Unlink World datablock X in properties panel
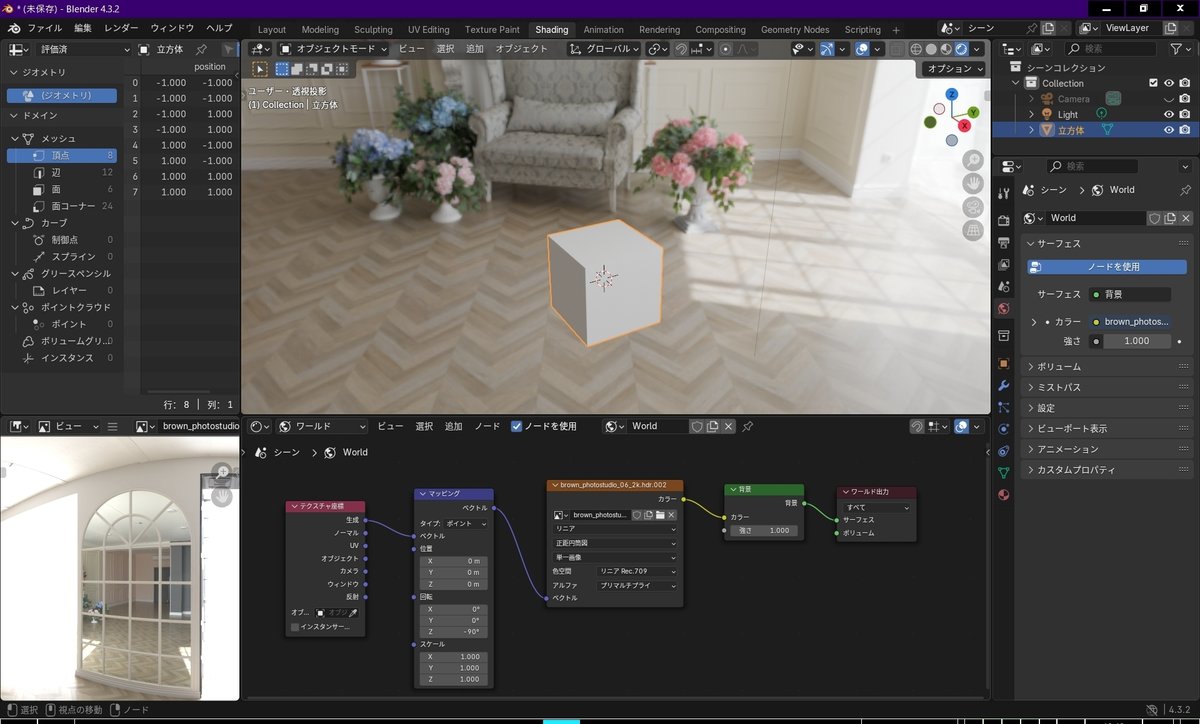 click(1186, 218)
